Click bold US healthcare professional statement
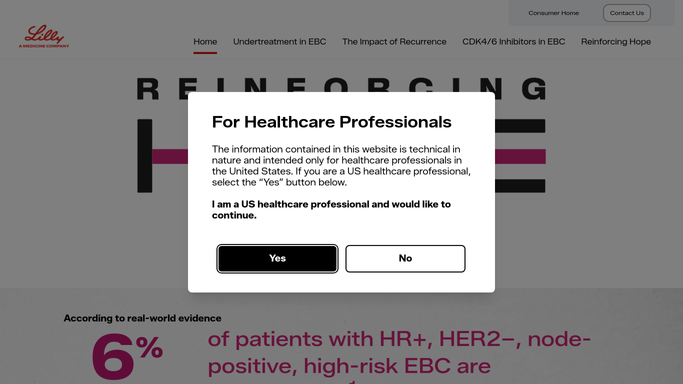Image resolution: width=683 pixels, height=384 pixels. [x=331, y=210]
